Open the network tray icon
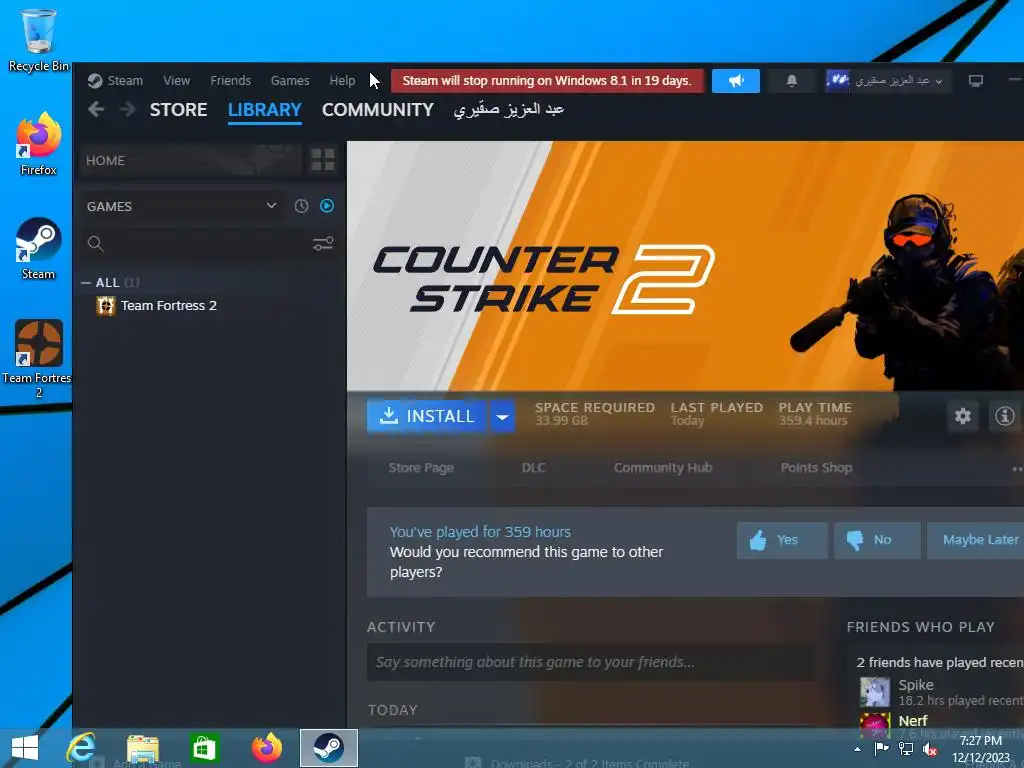Viewport: 1024px width, 768px height. 906,749
